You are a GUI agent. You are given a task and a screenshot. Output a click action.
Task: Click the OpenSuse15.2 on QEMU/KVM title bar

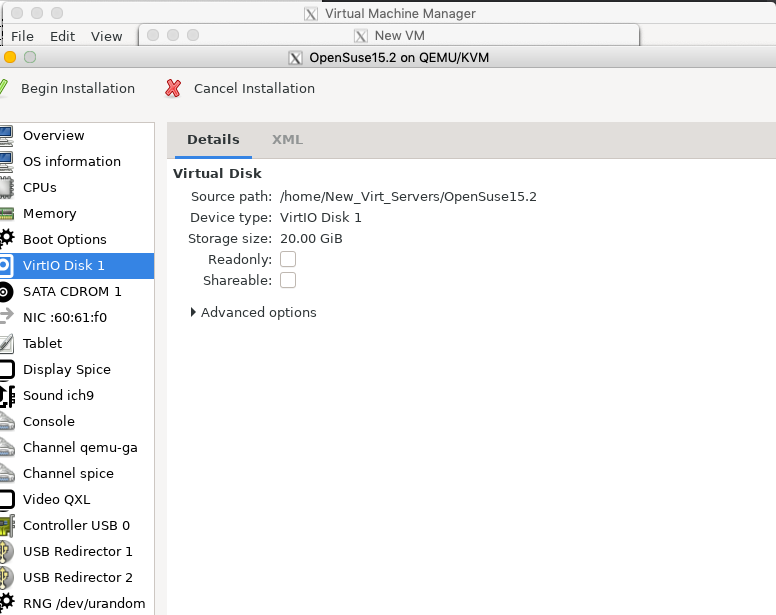(388, 58)
